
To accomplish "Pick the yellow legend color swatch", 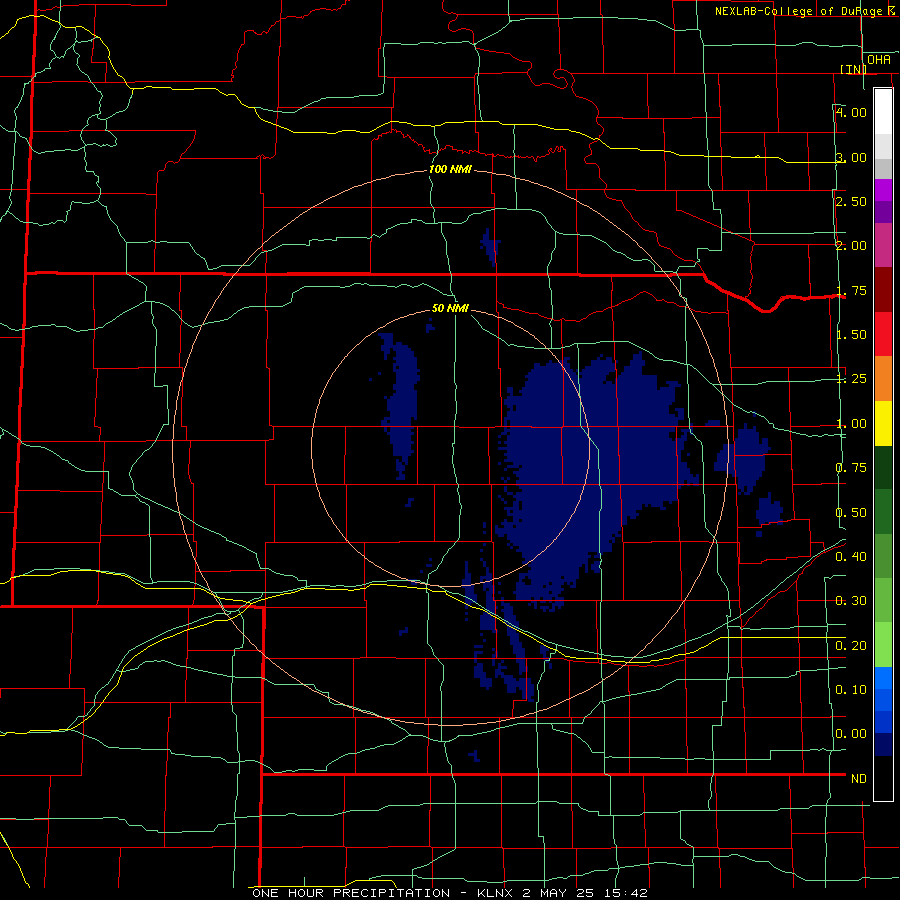I will point(883,423).
